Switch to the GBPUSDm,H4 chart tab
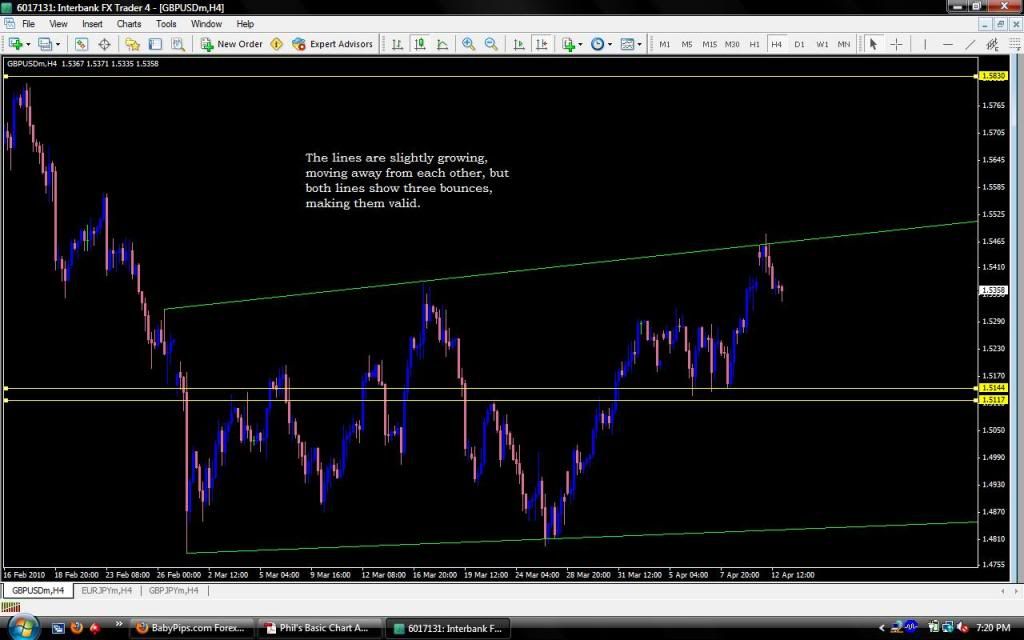 [x=38, y=590]
